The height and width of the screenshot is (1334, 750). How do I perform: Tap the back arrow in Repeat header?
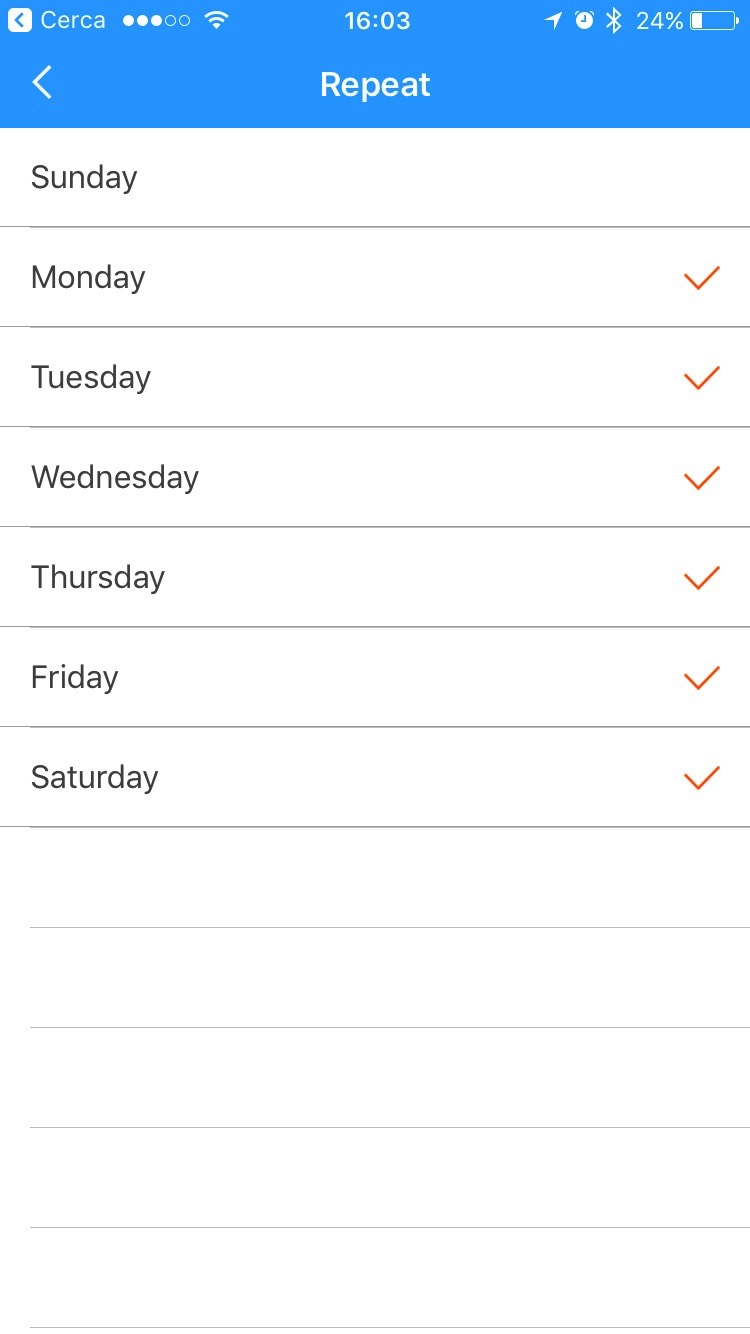(x=42, y=83)
